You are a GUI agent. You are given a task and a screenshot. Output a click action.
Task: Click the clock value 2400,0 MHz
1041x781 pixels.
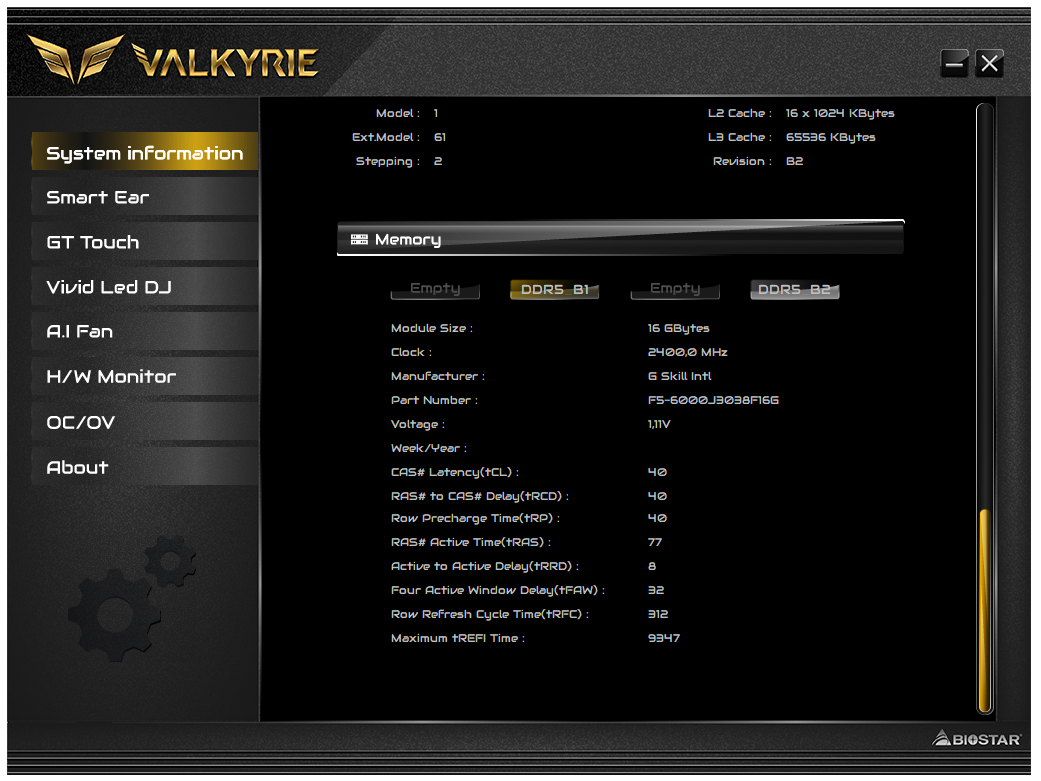click(687, 352)
